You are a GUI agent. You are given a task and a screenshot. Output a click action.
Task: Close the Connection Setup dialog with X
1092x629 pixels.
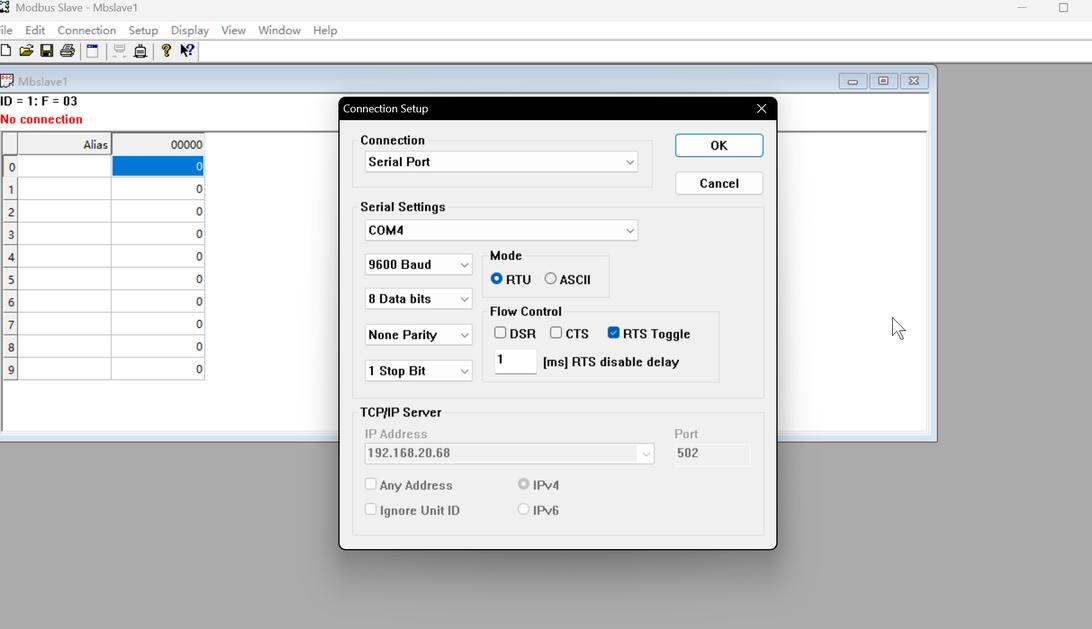(x=761, y=108)
